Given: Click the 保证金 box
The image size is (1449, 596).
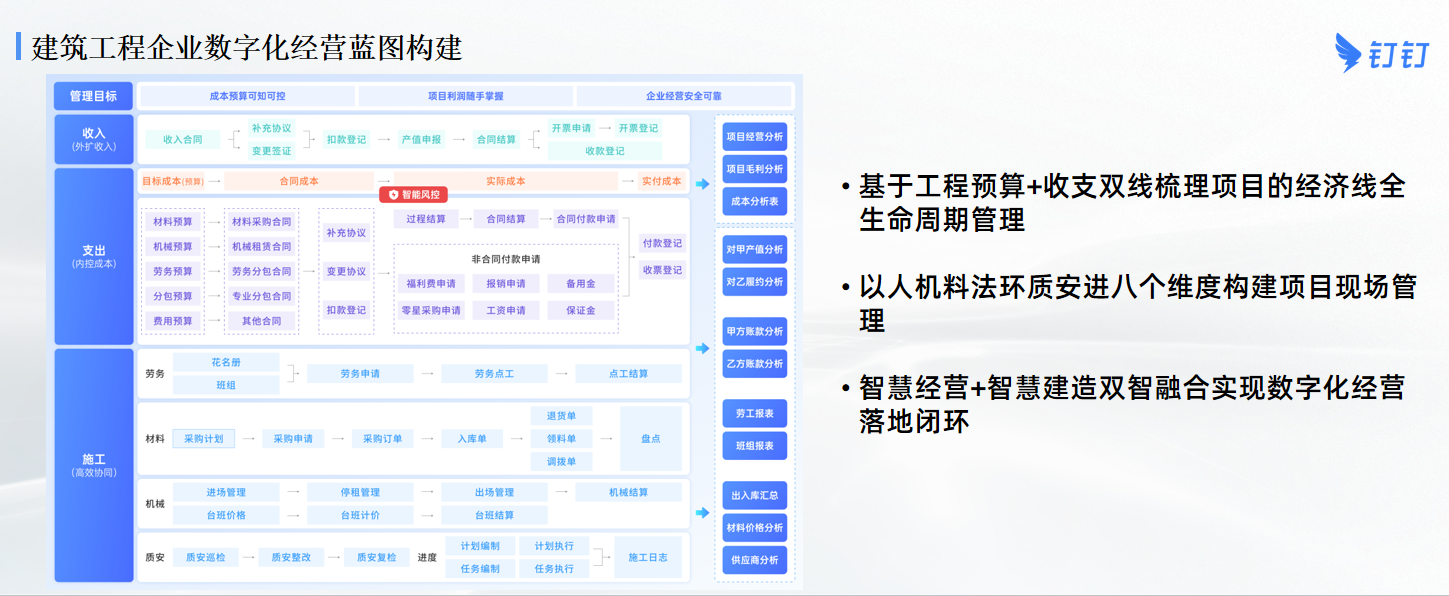Looking at the screenshot, I should coord(580,311).
